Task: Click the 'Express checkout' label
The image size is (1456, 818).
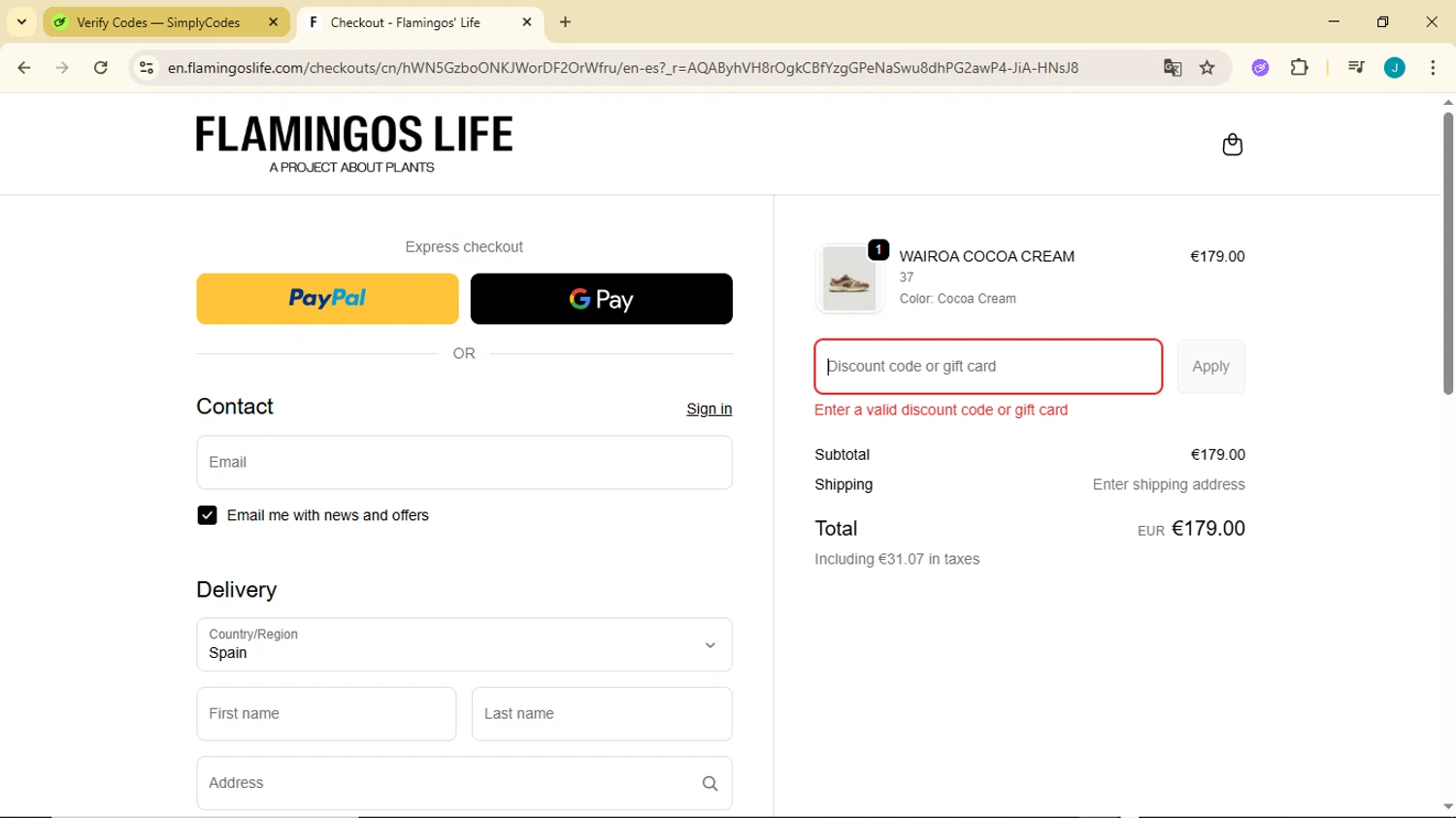Action: coord(464,247)
